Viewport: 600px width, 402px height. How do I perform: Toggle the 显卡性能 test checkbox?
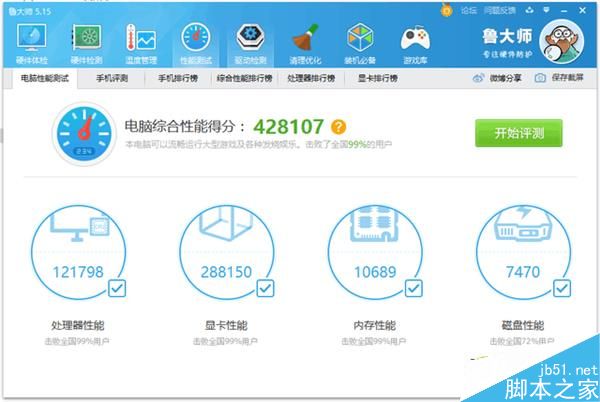[x=265, y=288]
